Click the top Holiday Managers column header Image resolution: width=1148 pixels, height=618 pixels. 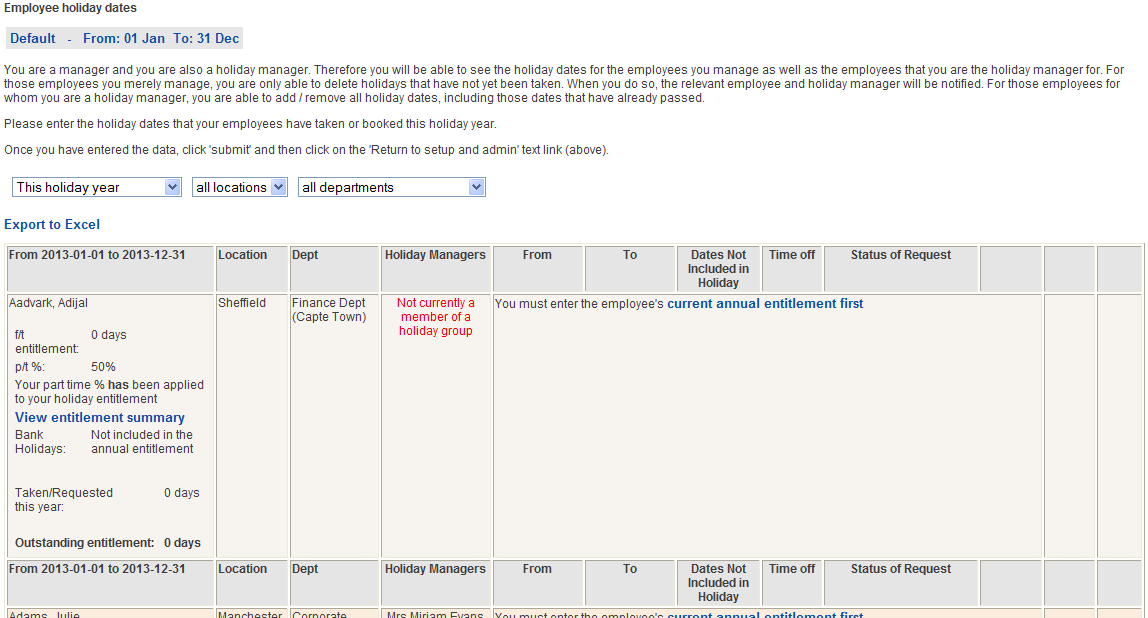(x=435, y=255)
